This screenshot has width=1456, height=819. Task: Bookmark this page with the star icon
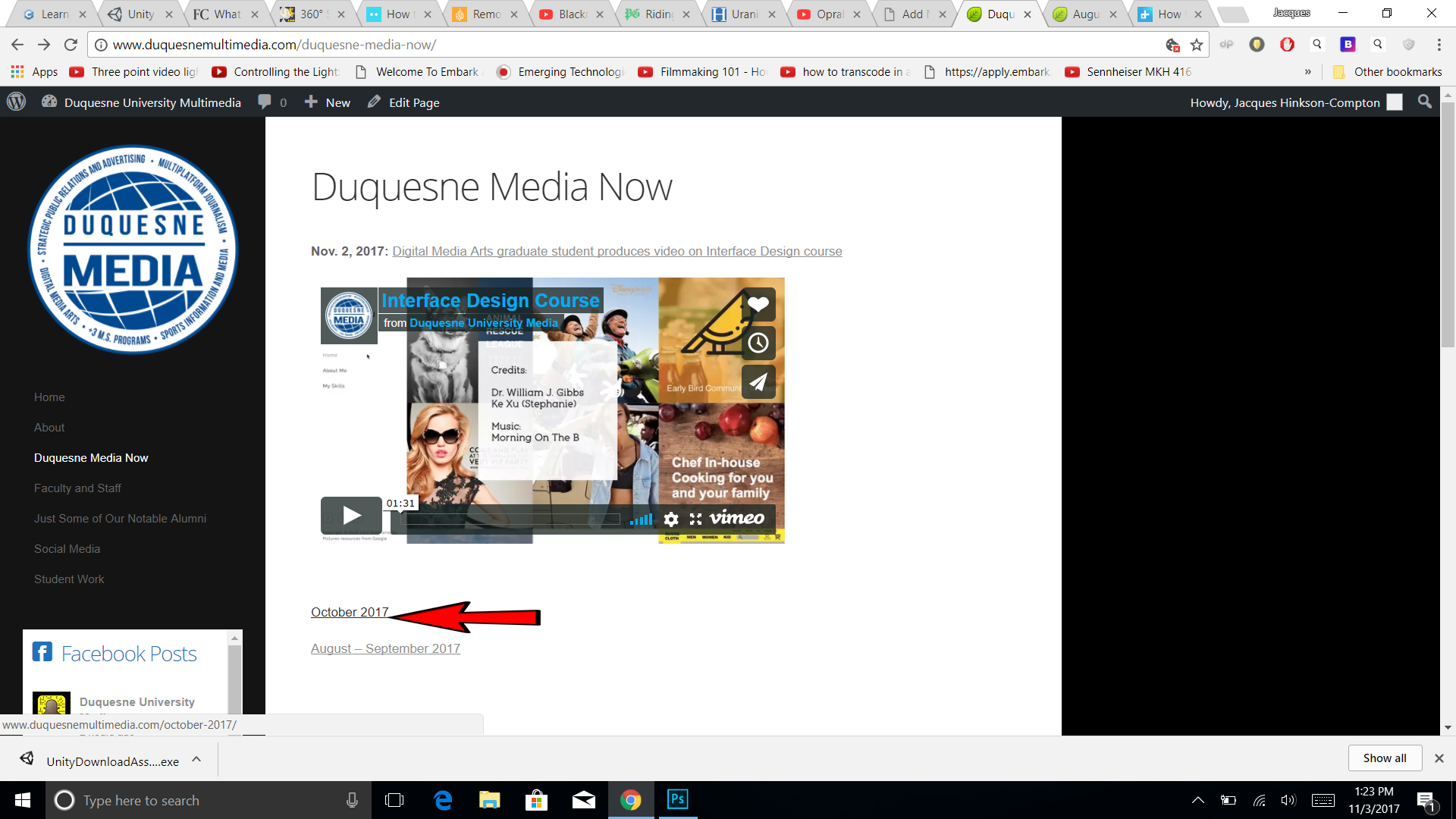1197,45
